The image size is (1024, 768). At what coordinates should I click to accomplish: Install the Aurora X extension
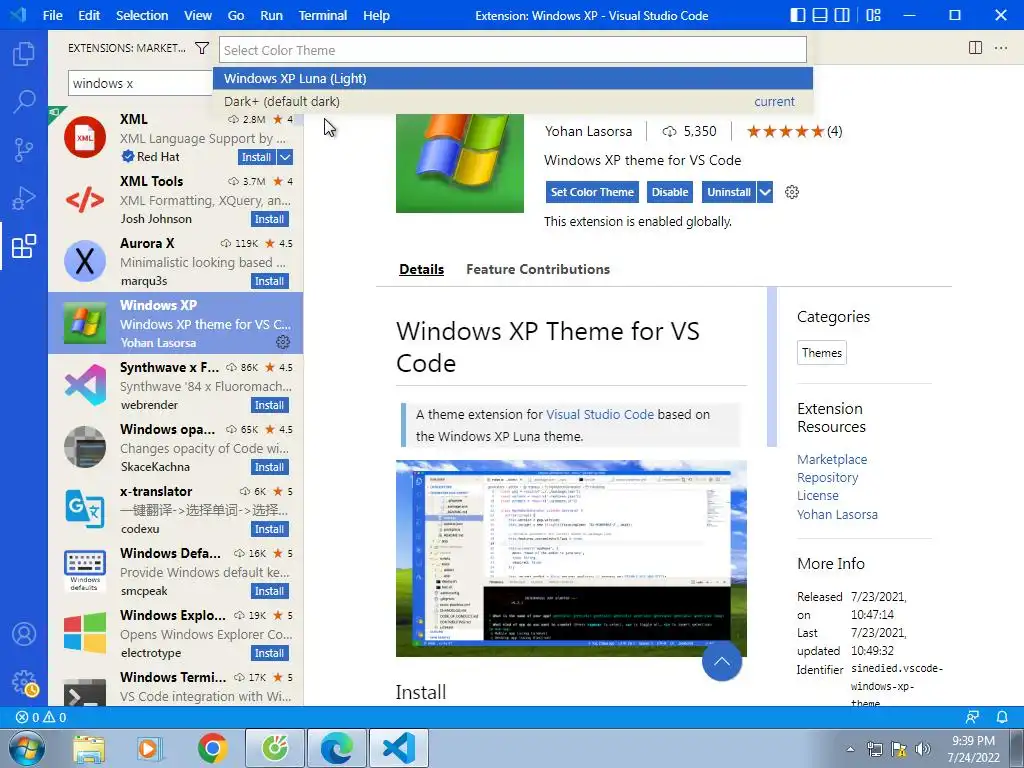coord(269,281)
